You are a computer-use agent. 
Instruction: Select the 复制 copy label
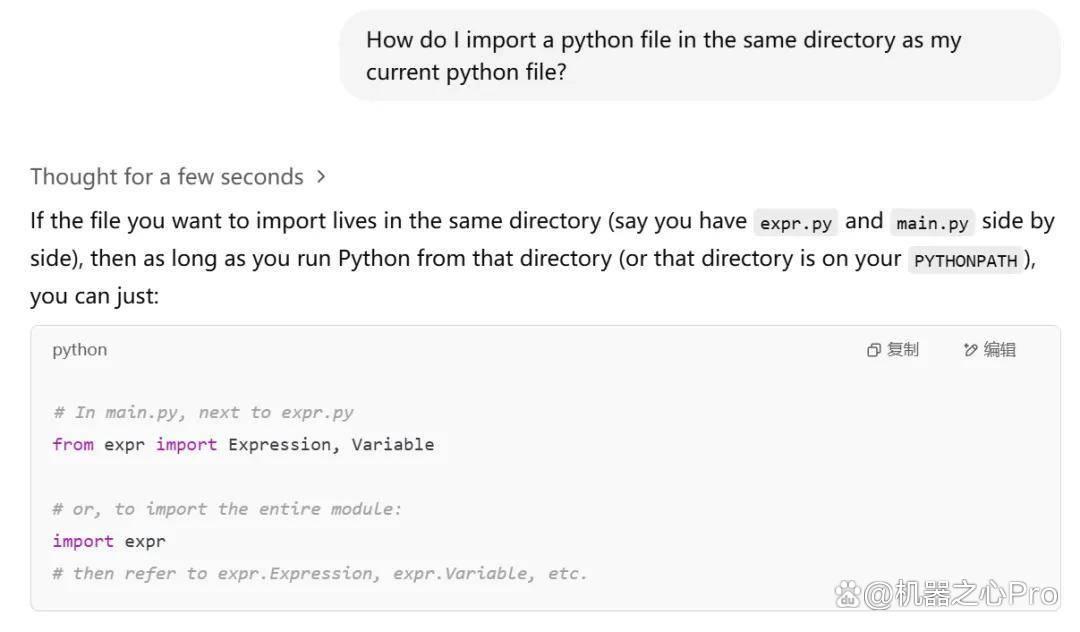point(903,350)
